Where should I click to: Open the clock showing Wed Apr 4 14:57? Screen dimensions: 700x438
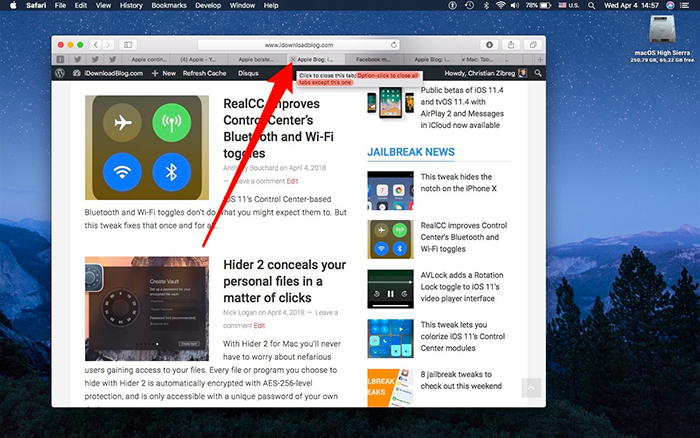(631, 5)
